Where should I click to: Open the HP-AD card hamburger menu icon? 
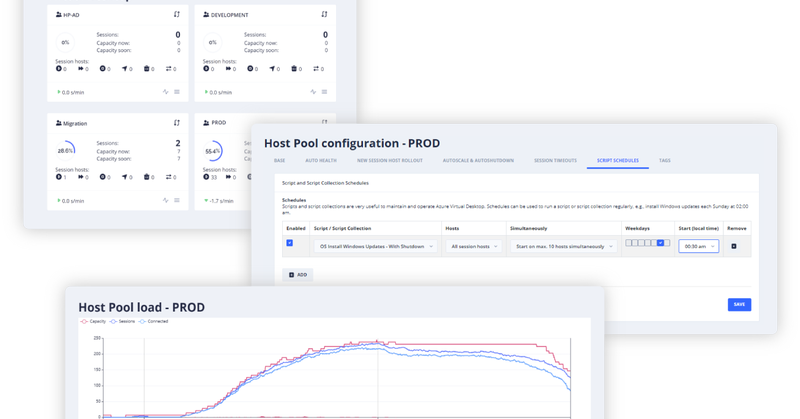[x=177, y=92]
